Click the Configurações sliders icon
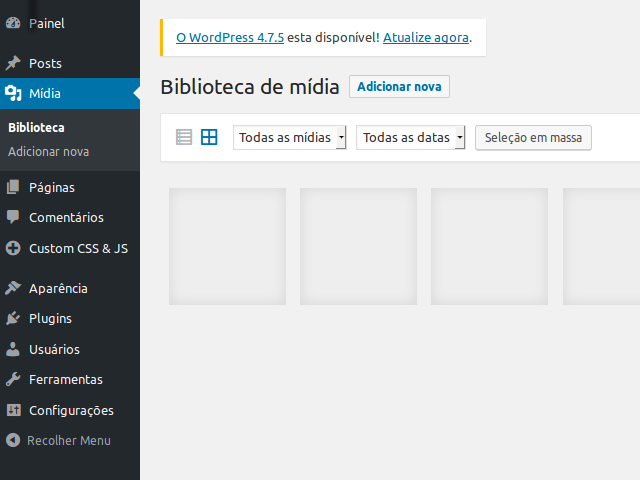 13,410
